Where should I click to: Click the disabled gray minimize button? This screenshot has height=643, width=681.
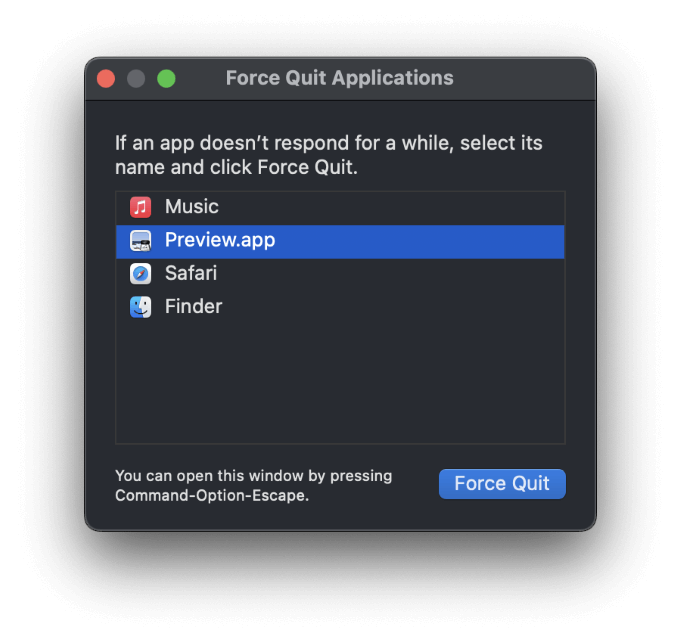pos(136,79)
